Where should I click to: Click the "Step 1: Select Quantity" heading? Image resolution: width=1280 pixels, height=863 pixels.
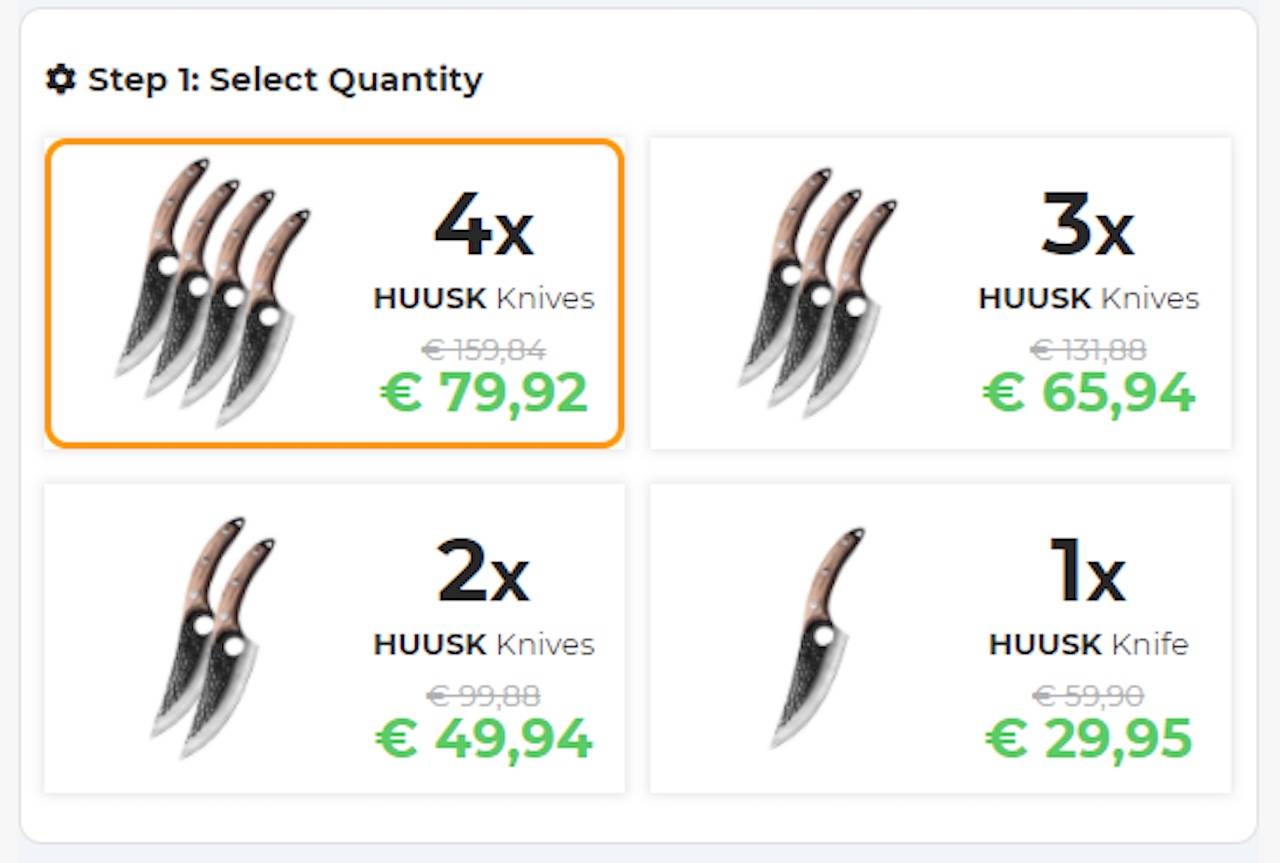[285, 79]
